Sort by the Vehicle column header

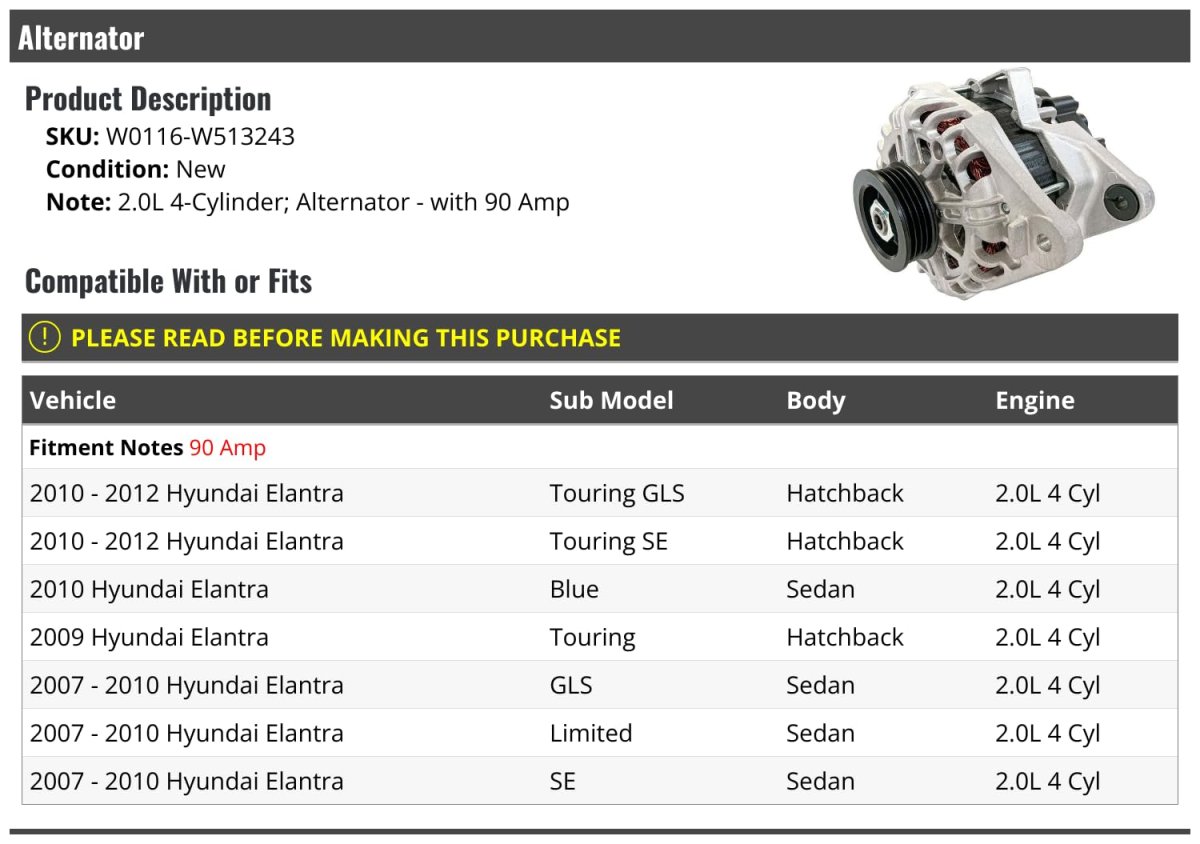(73, 400)
